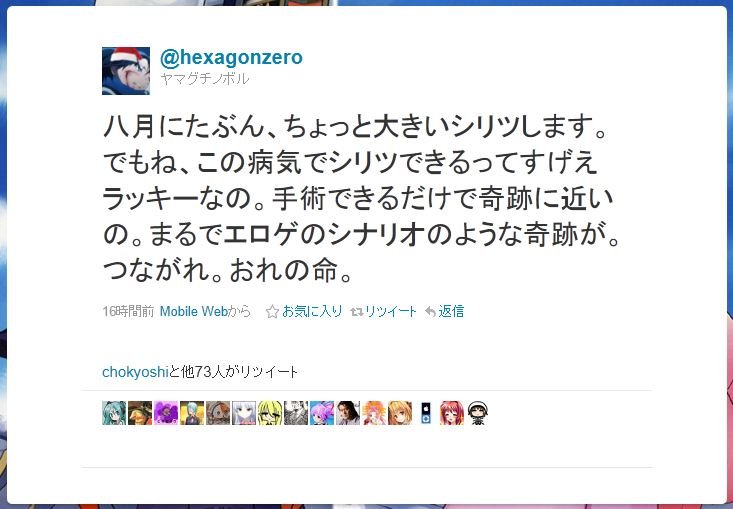Click the reply arrow icon
The width and height of the screenshot is (733, 509).
(430, 312)
